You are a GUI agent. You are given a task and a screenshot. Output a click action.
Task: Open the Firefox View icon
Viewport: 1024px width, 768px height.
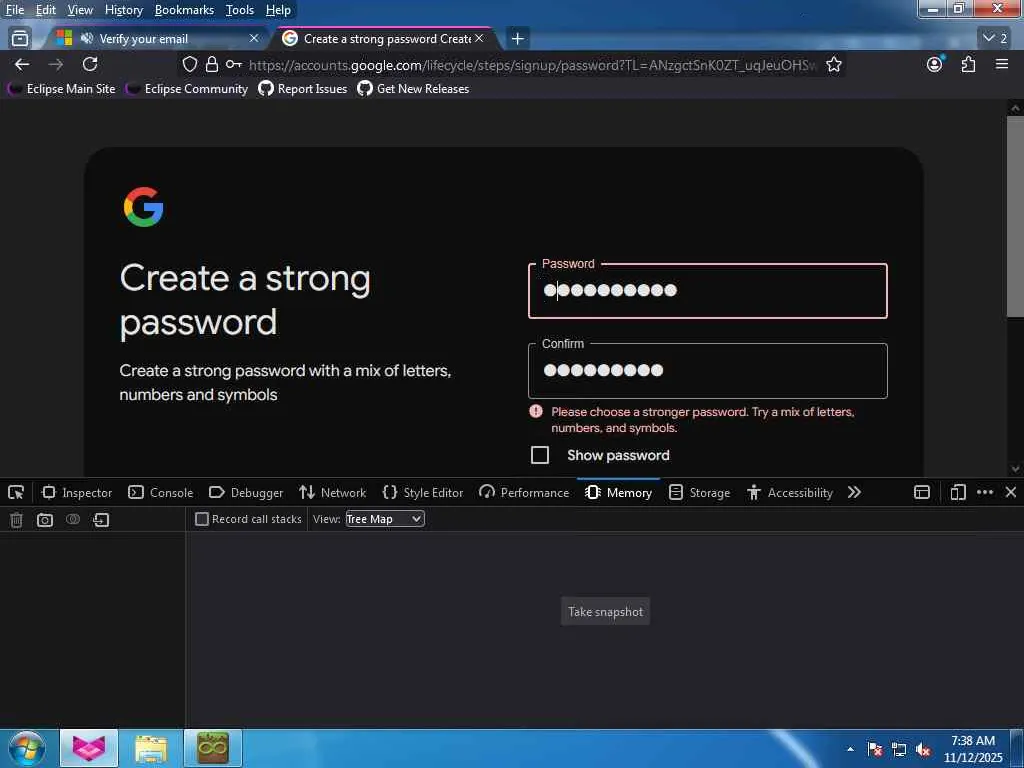(20, 39)
